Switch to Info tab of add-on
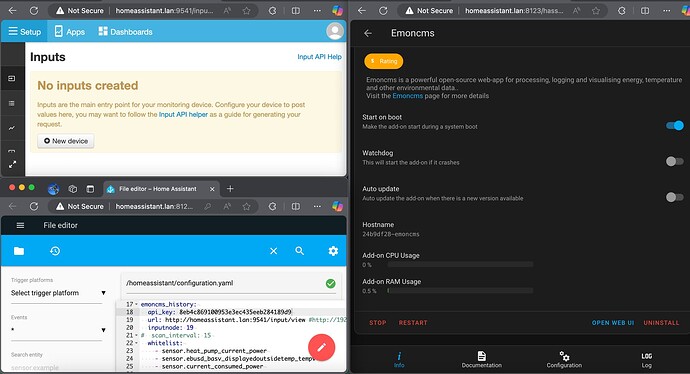The width and height of the screenshot is (690, 374). (399, 359)
